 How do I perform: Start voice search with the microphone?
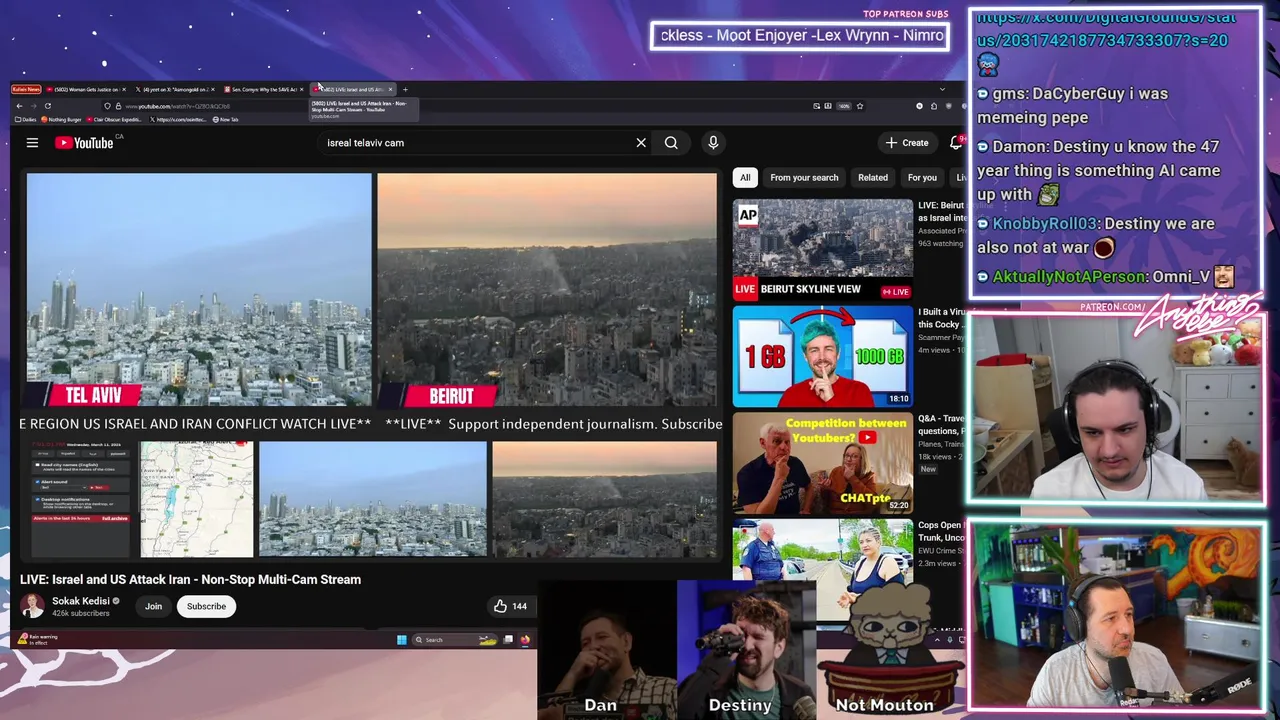coord(713,143)
